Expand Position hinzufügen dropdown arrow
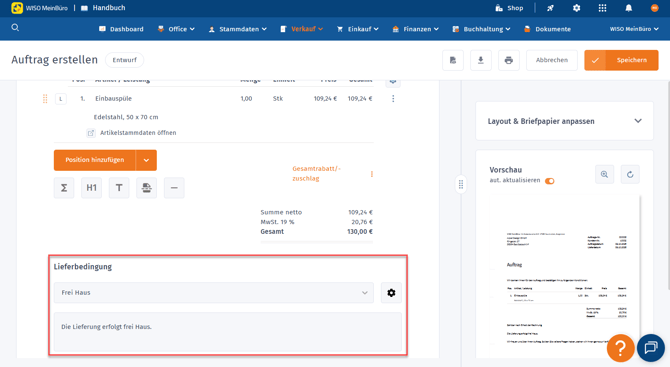The image size is (670, 367). (x=146, y=160)
